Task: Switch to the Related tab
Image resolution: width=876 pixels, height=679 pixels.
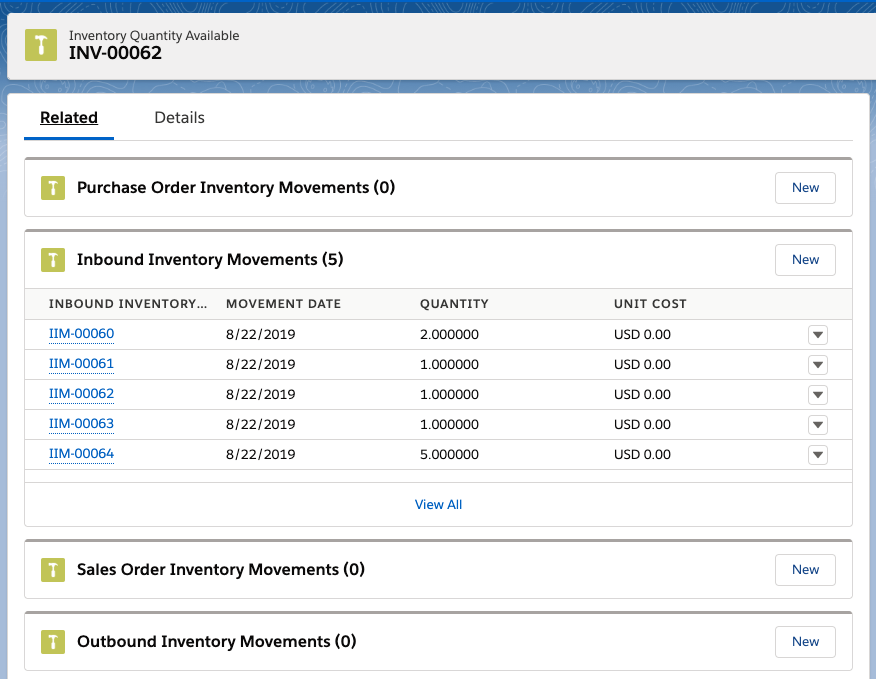Action: [69, 117]
